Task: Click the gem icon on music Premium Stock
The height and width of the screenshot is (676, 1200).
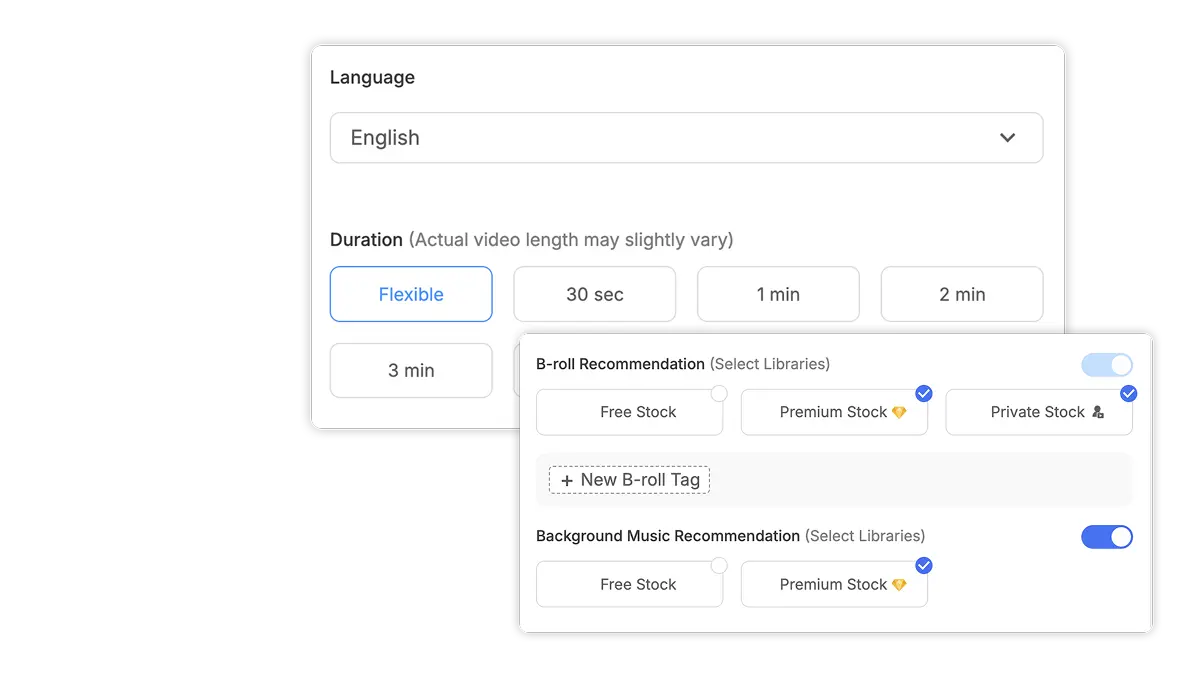Action: click(900, 585)
